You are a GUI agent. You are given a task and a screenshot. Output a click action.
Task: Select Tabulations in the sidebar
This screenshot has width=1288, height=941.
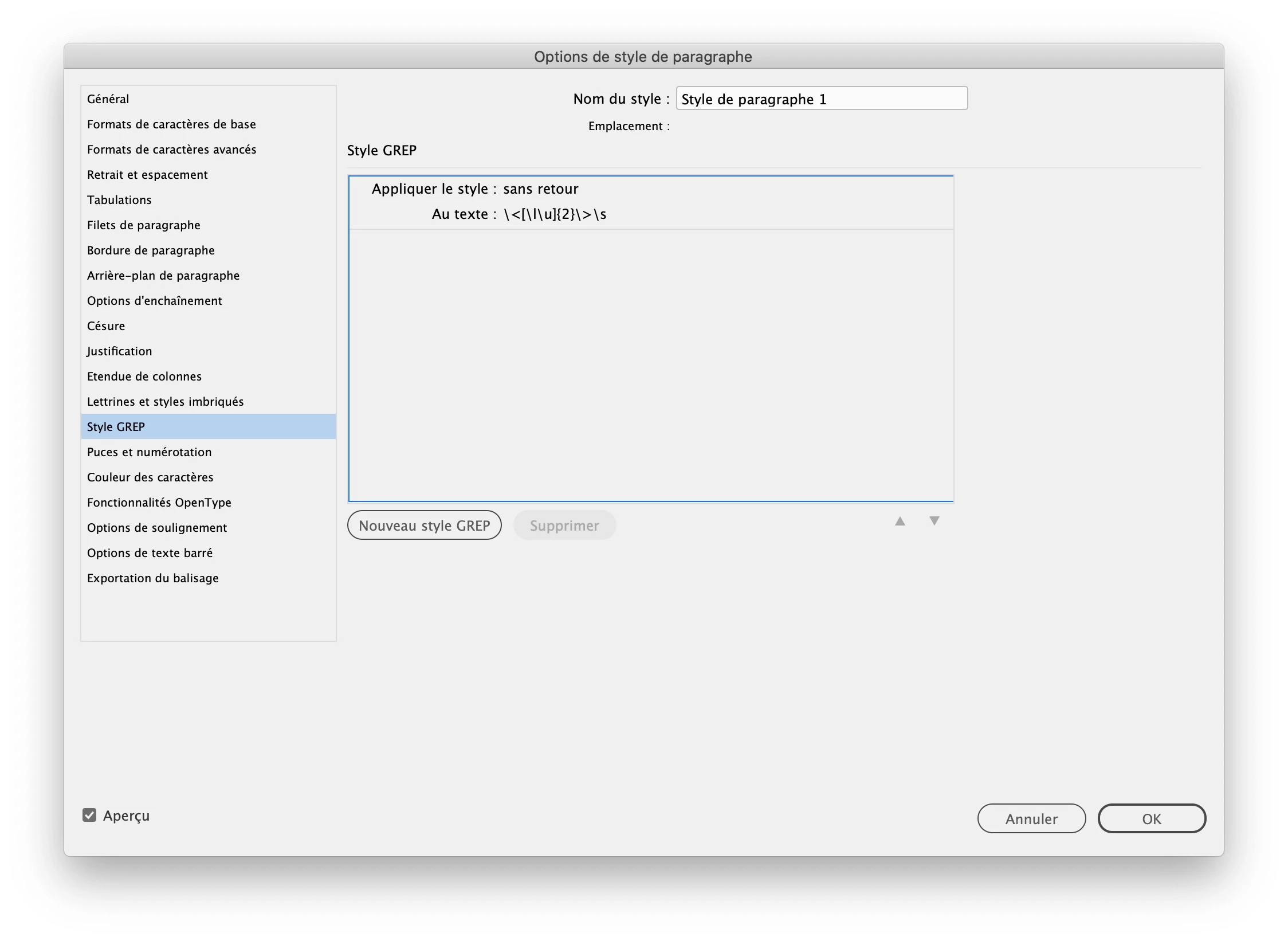click(x=119, y=199)
